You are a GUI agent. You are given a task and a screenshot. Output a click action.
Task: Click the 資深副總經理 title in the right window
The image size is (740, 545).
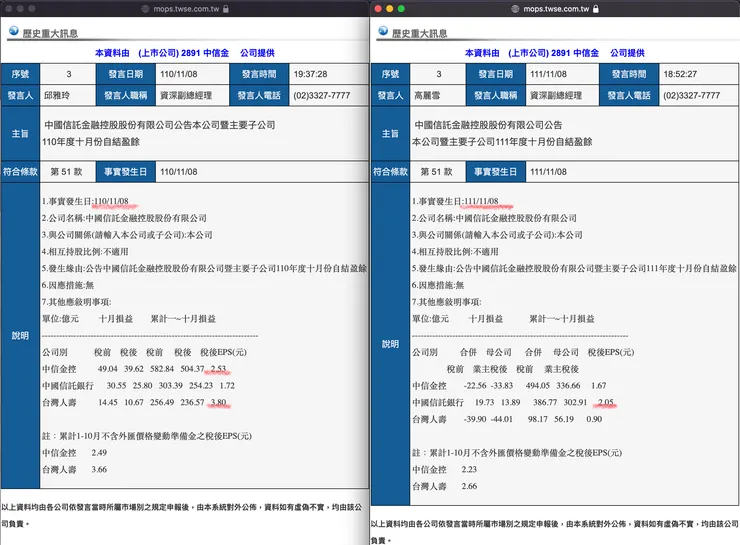coord(556,95)
